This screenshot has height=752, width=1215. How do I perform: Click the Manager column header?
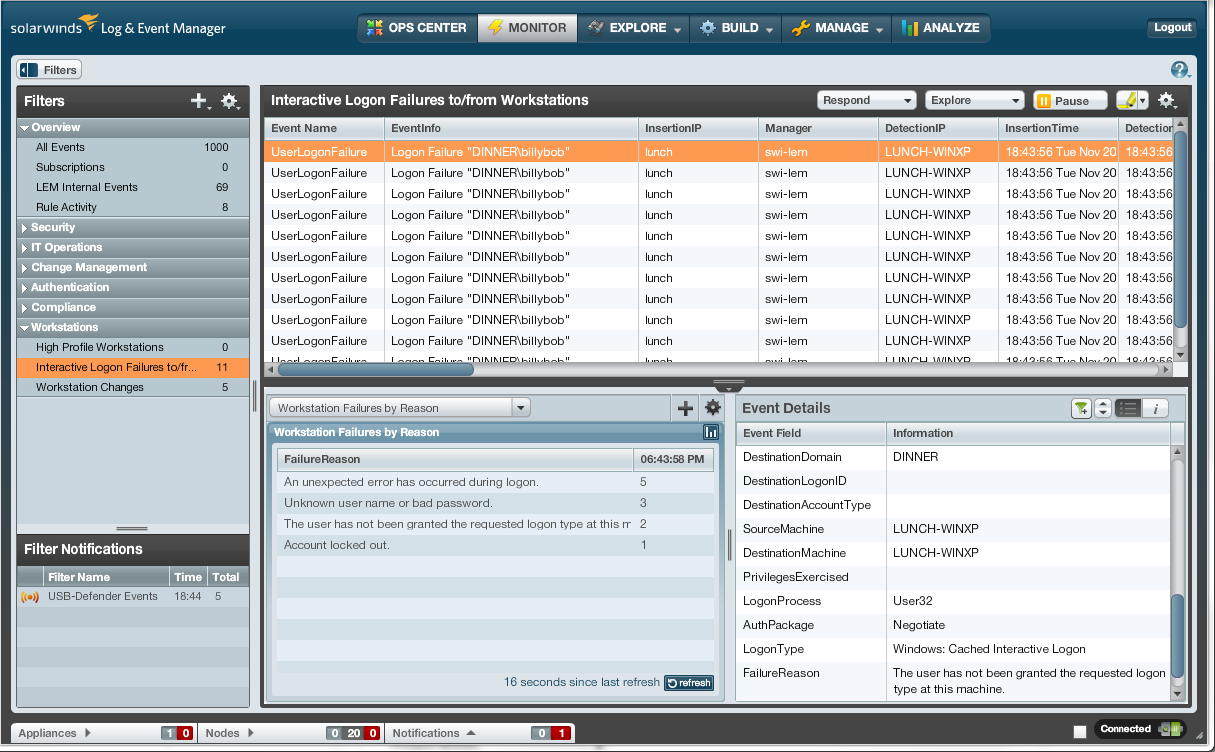[818, 128]
